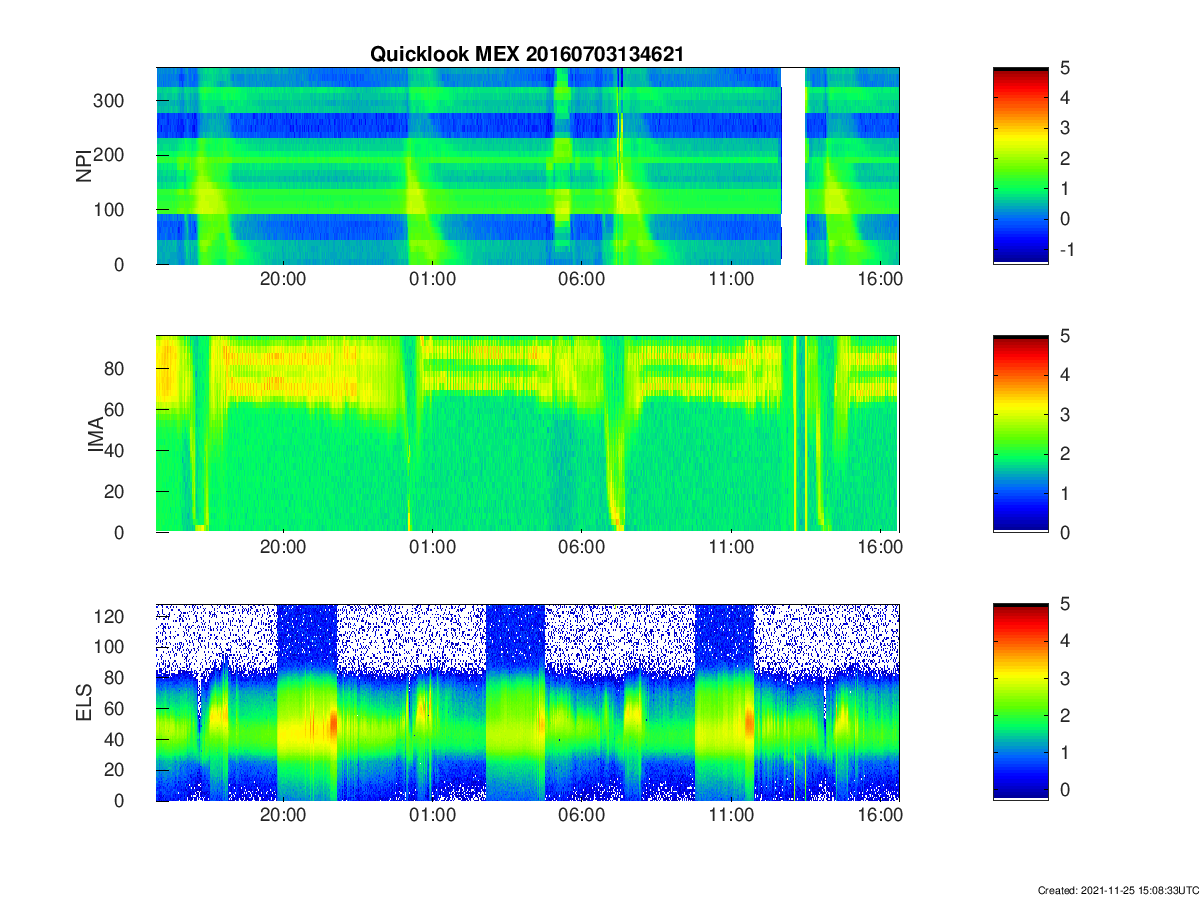
Task: Click the 11:00 tick under IMA panel
Action: coord(731,549)
